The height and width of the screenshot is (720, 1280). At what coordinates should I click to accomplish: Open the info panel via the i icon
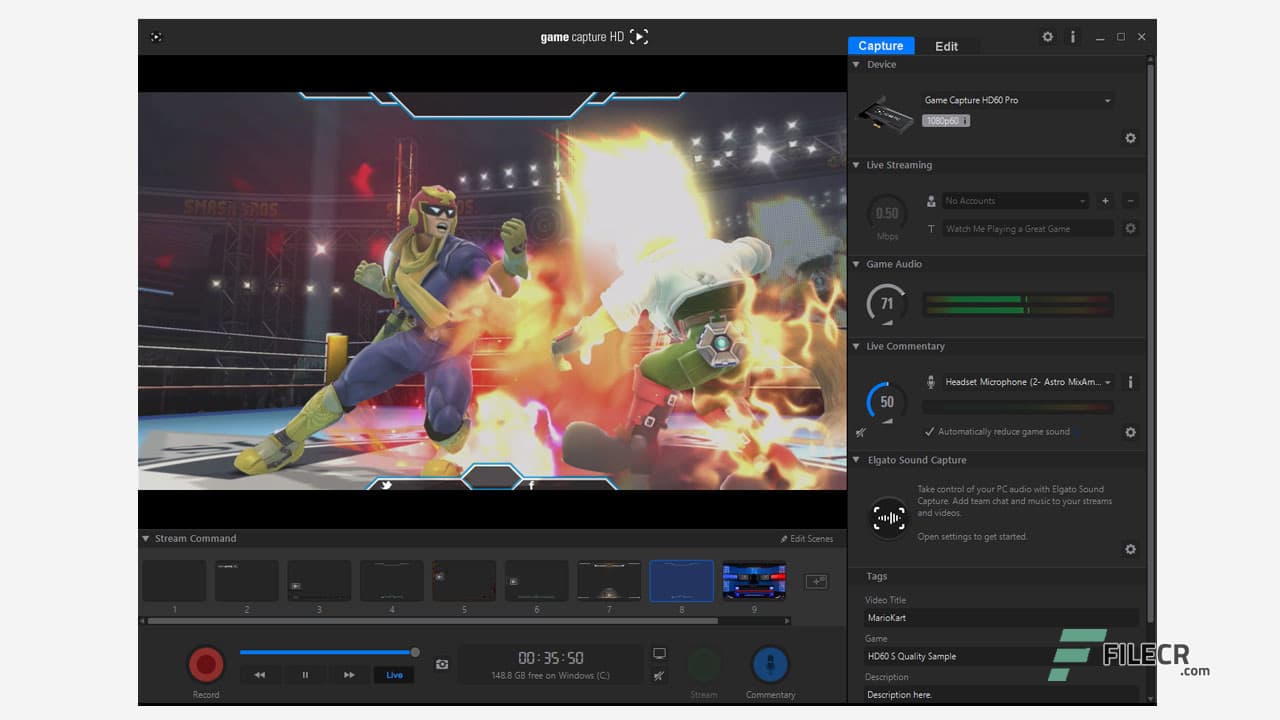(x=1072, y=36)
